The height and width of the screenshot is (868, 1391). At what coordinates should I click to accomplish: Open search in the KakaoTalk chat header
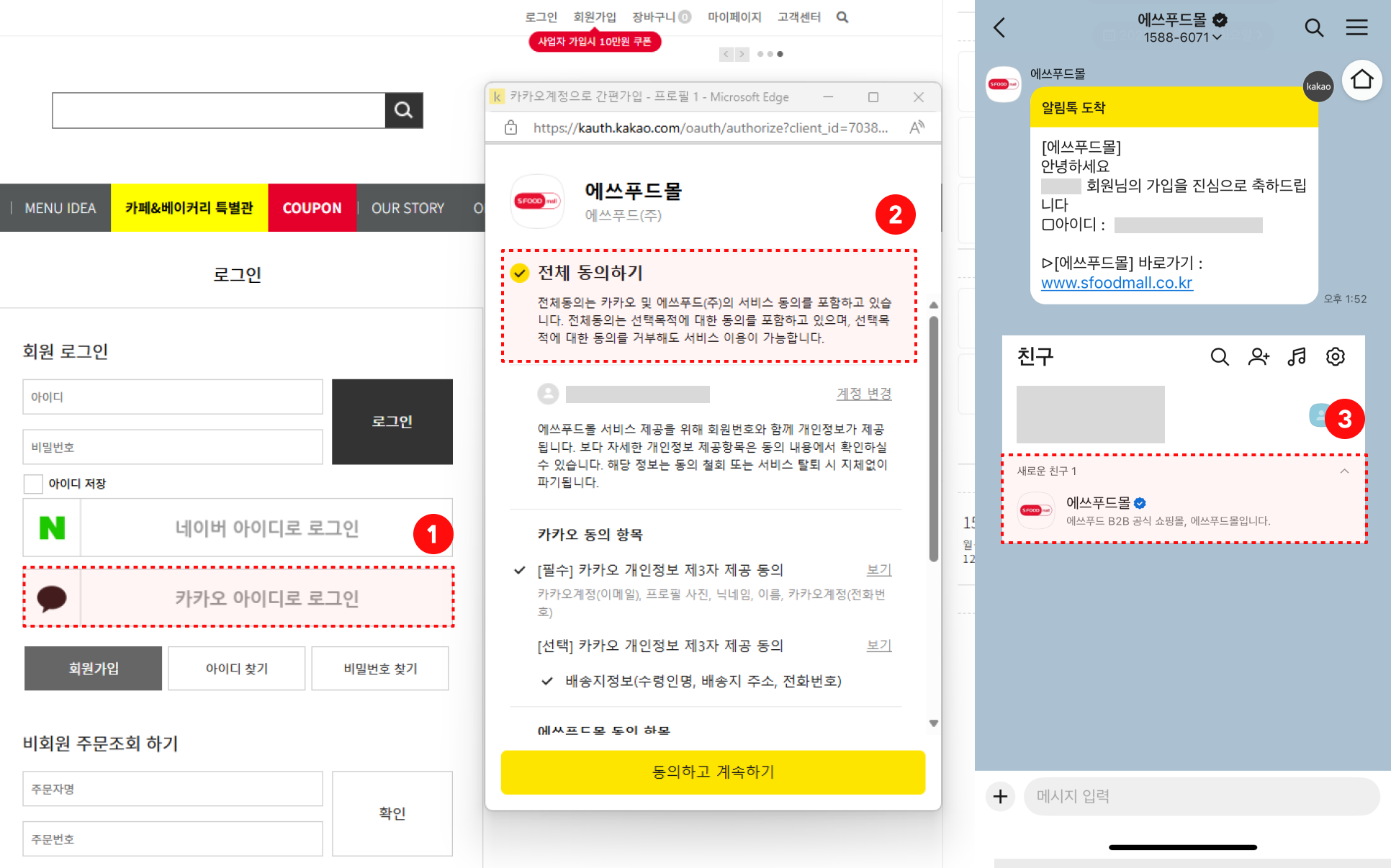tap(1314, 27)
